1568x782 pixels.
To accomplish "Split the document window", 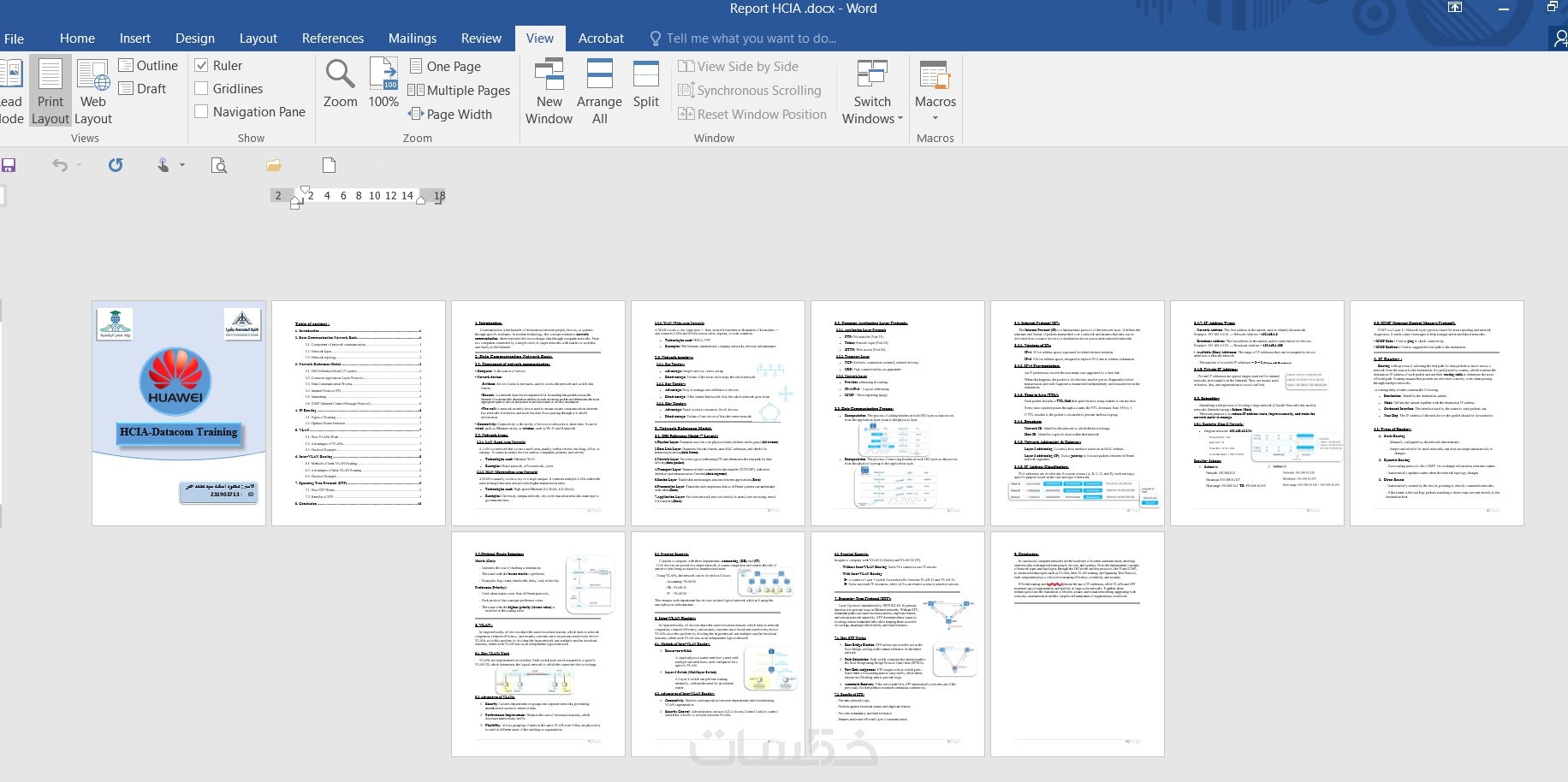I will coord(646,83).
